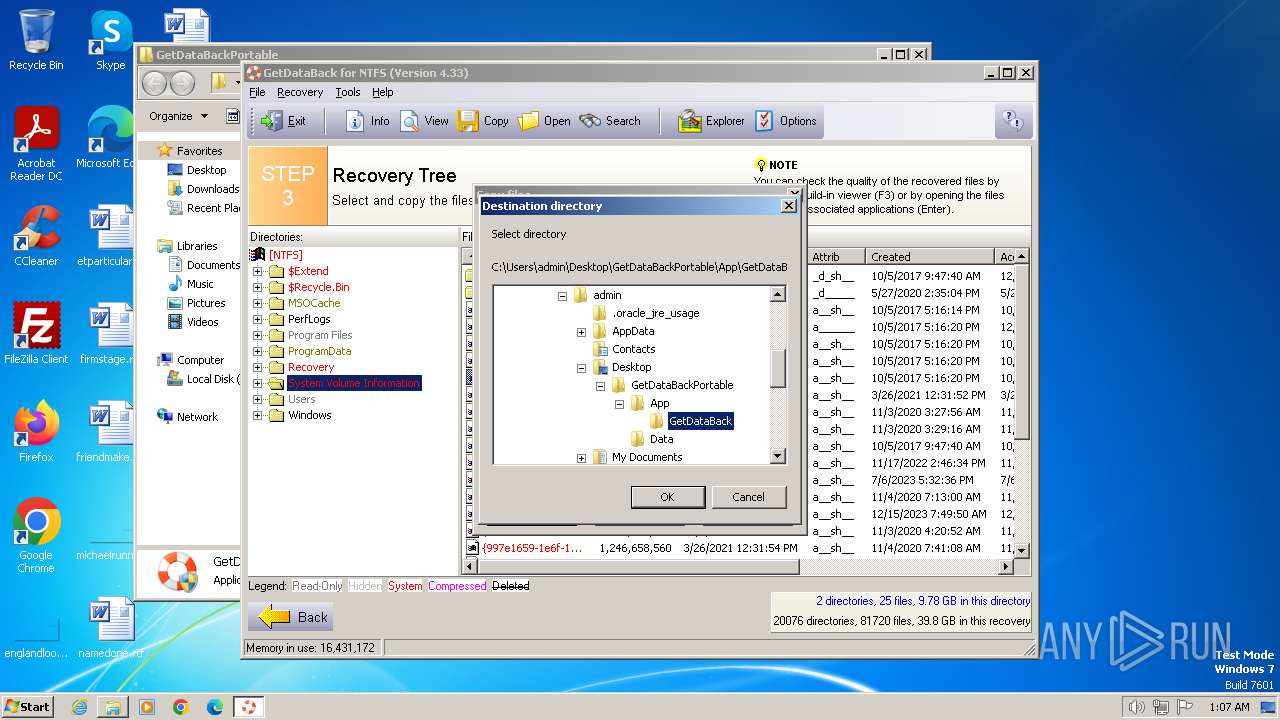This screenshot has width=1280, height=720.
Task: Click the Open toolbar icon
Action: coord(544,121)
